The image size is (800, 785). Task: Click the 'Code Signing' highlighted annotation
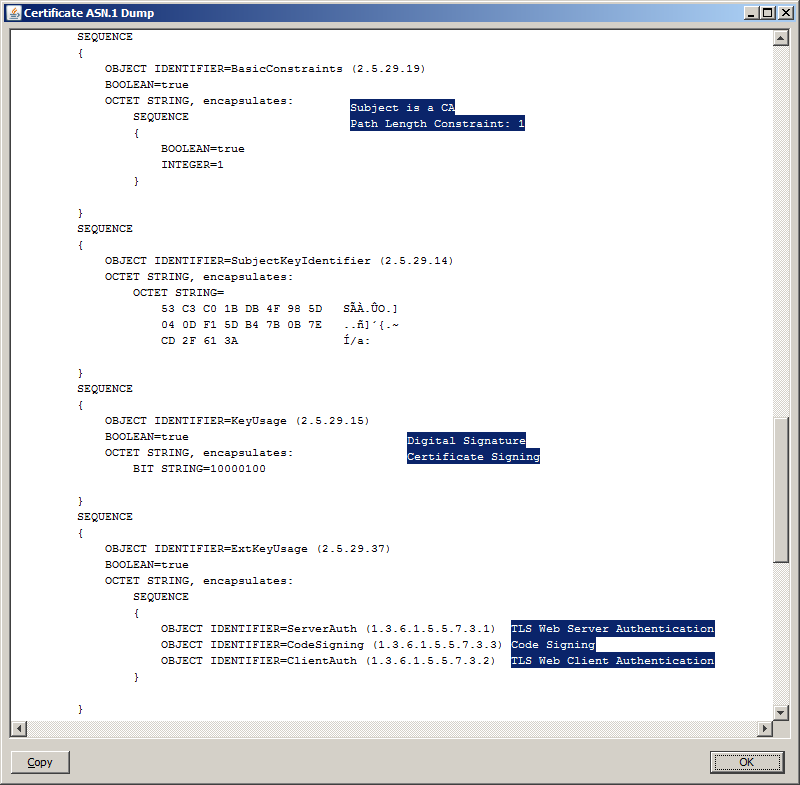point(553,645)
